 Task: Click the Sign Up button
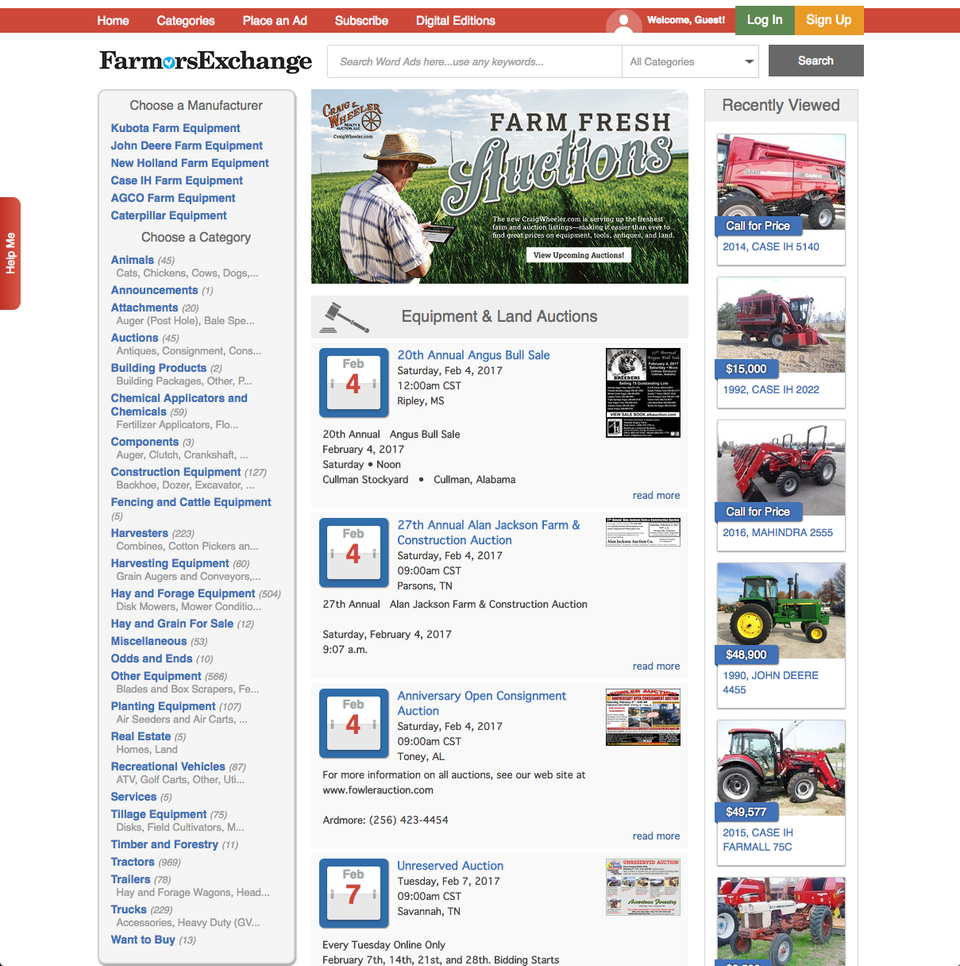click(829, 20)
